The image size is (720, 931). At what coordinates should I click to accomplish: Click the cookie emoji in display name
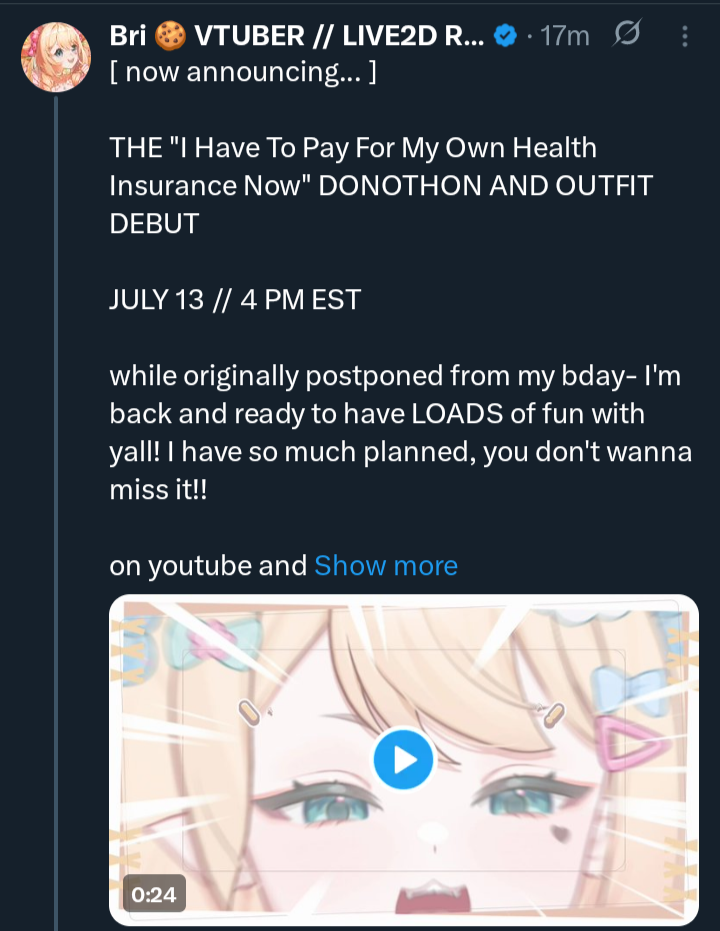click(x=170, y=37)
